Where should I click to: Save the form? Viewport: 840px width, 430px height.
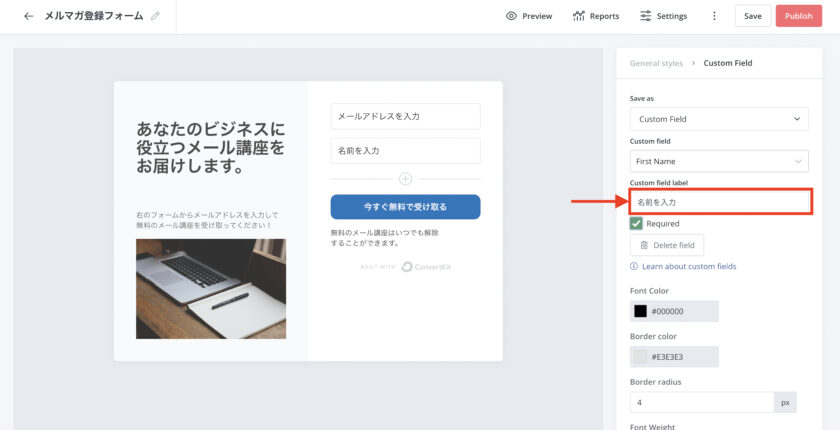coord(753,16)
